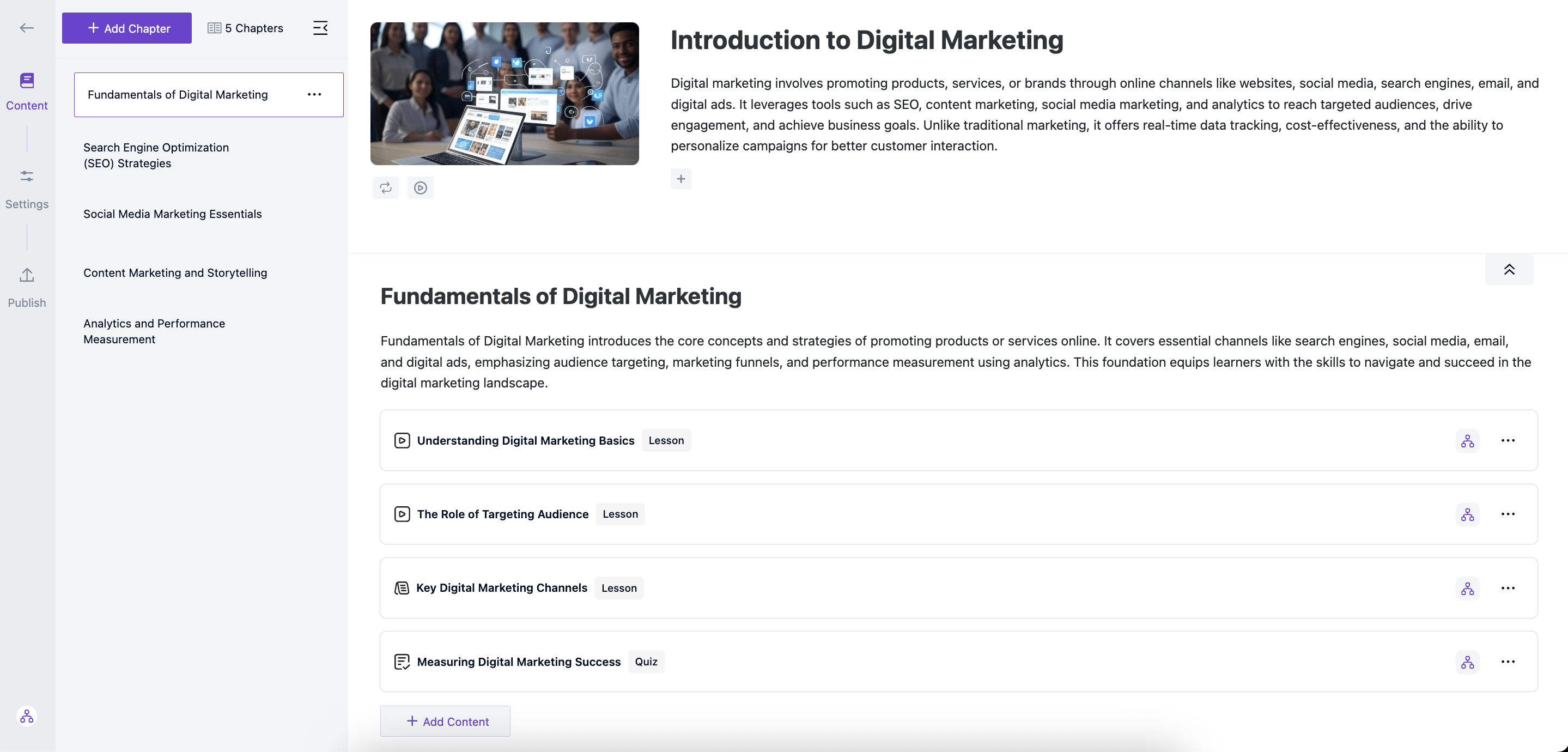Open the mindmap icon on Key Digital Marketing Channels
Viewport: 1568px width, 752px height.
[1468, 587]
